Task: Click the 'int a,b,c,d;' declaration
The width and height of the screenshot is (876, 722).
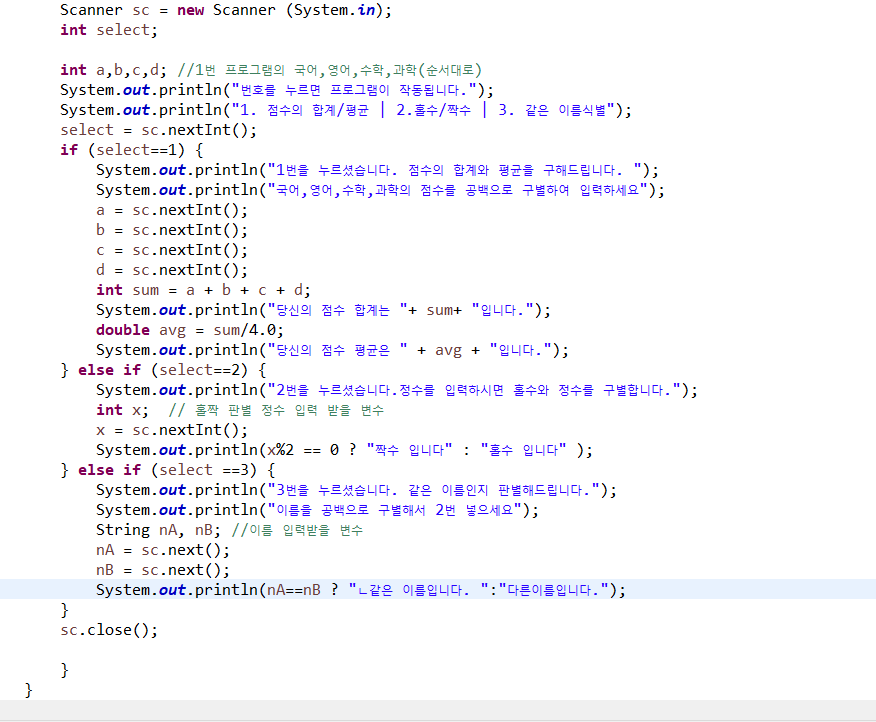Action: click(113, 70)
